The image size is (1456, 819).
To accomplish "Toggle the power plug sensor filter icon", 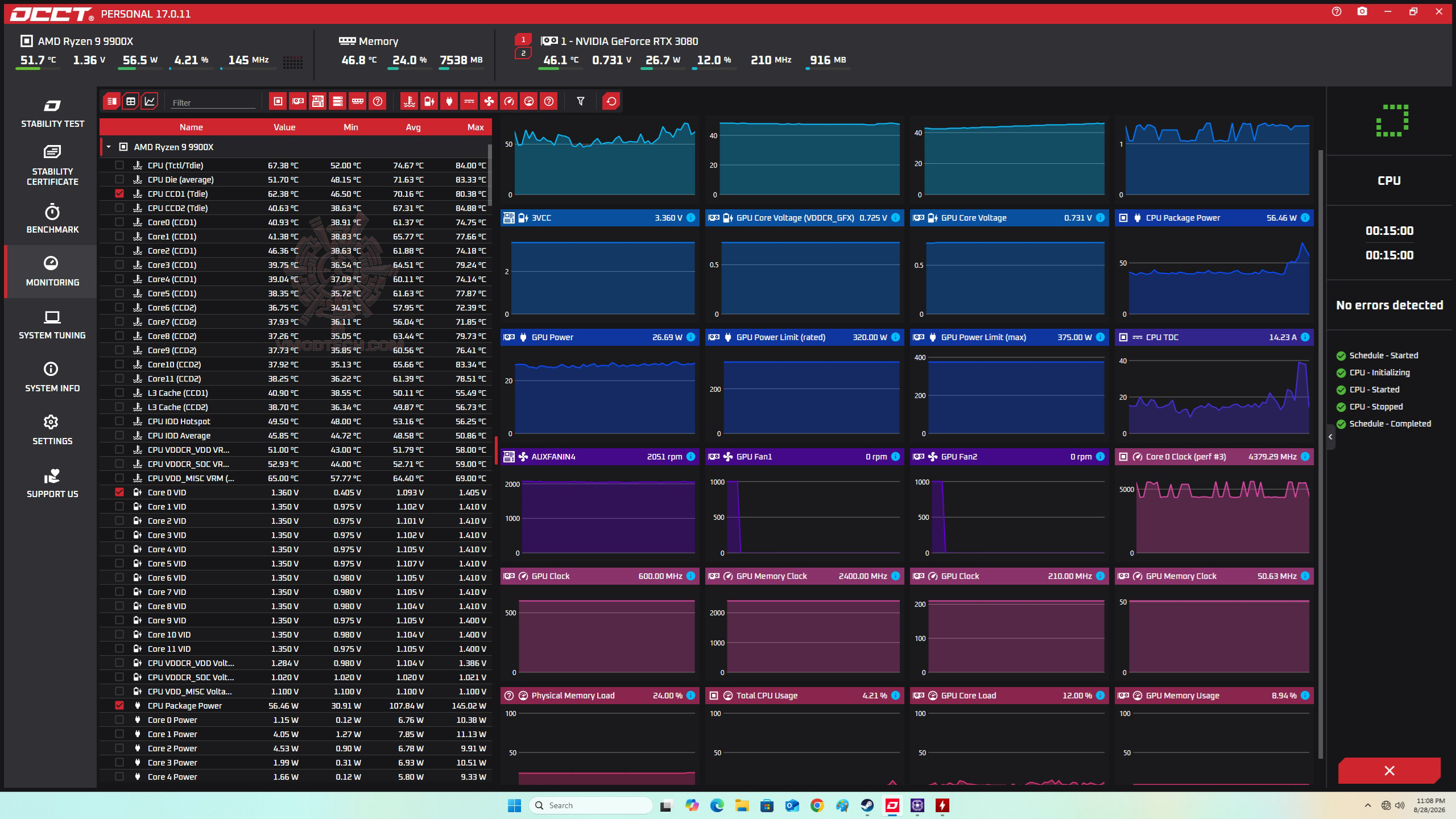I will 449,102.
